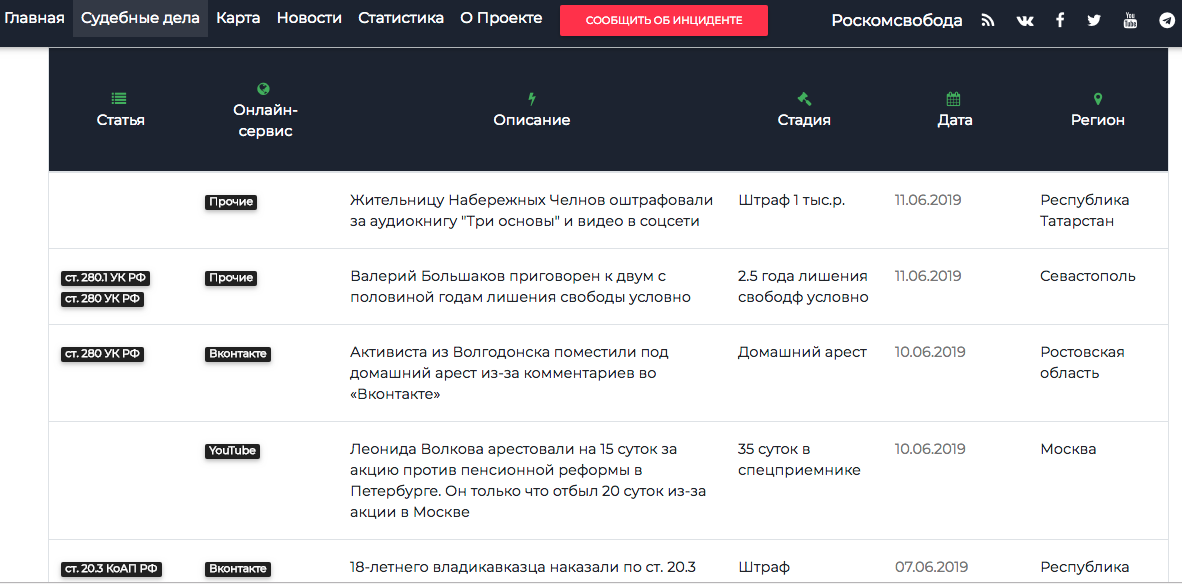Open the Статистика menu item
1182x584 pixels.
[401, 18]
